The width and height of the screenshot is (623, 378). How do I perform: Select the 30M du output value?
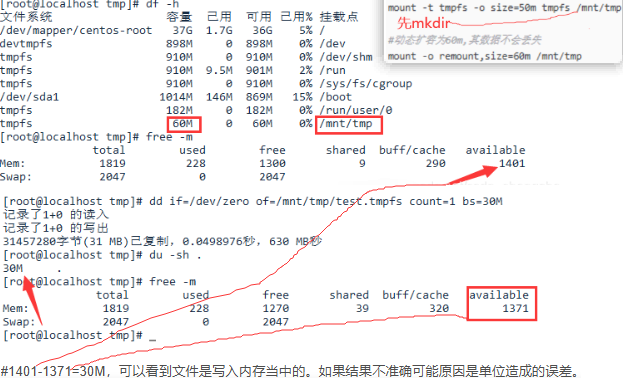[x=13, y=268]
